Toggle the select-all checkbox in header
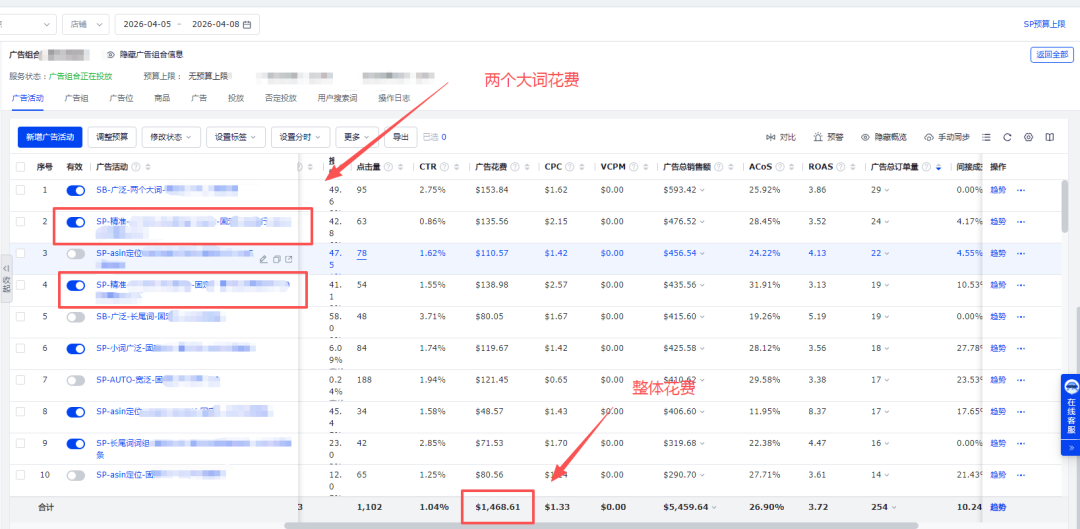The image size is (1080, 529). point(21,167)
